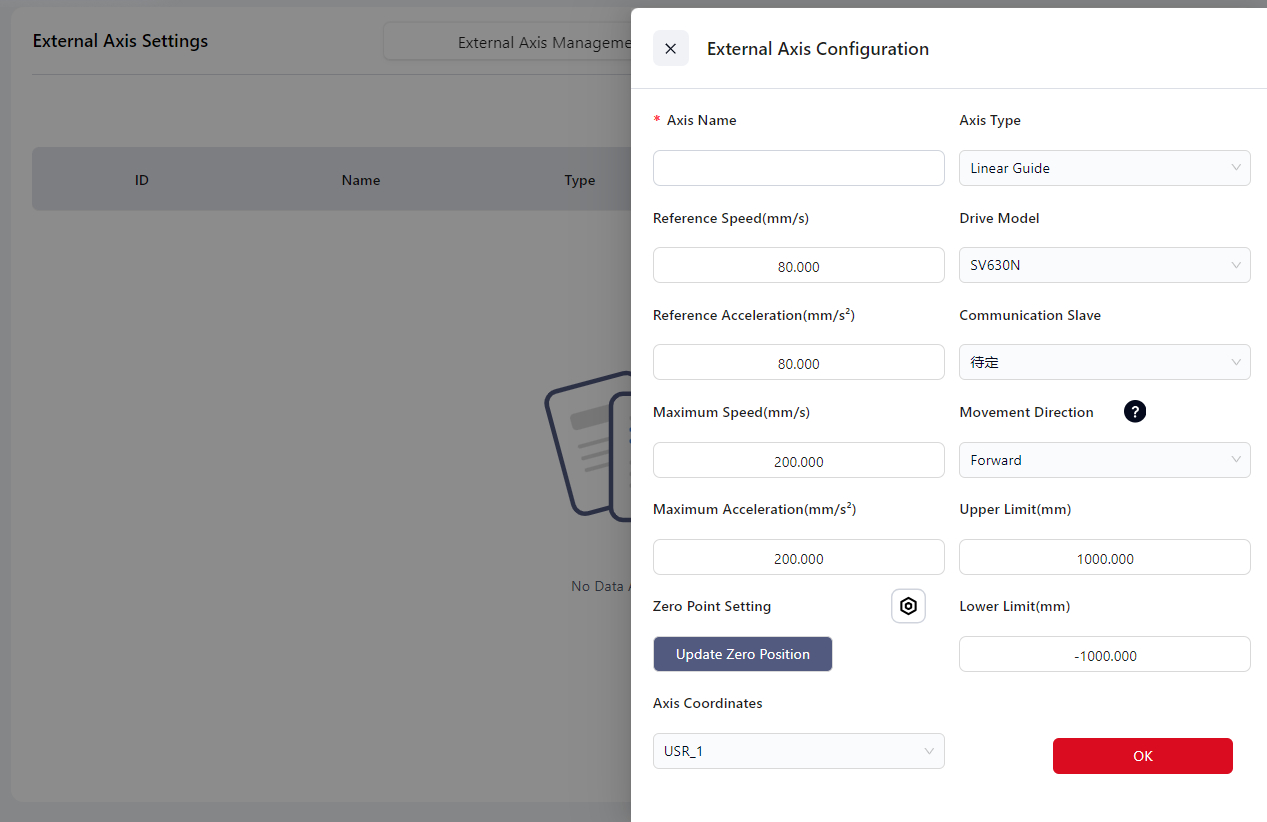Click the Maximum Acceleration input field
The image size is (1267, 822).
(x=798, y=558)
